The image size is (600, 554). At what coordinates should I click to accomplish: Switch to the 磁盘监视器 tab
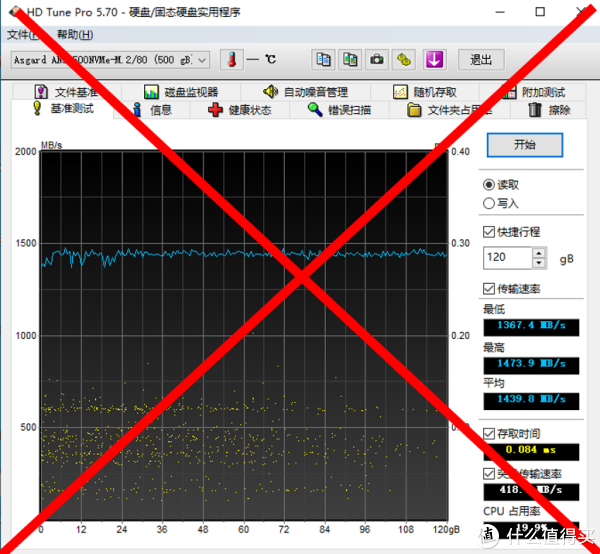coord(181,92)
